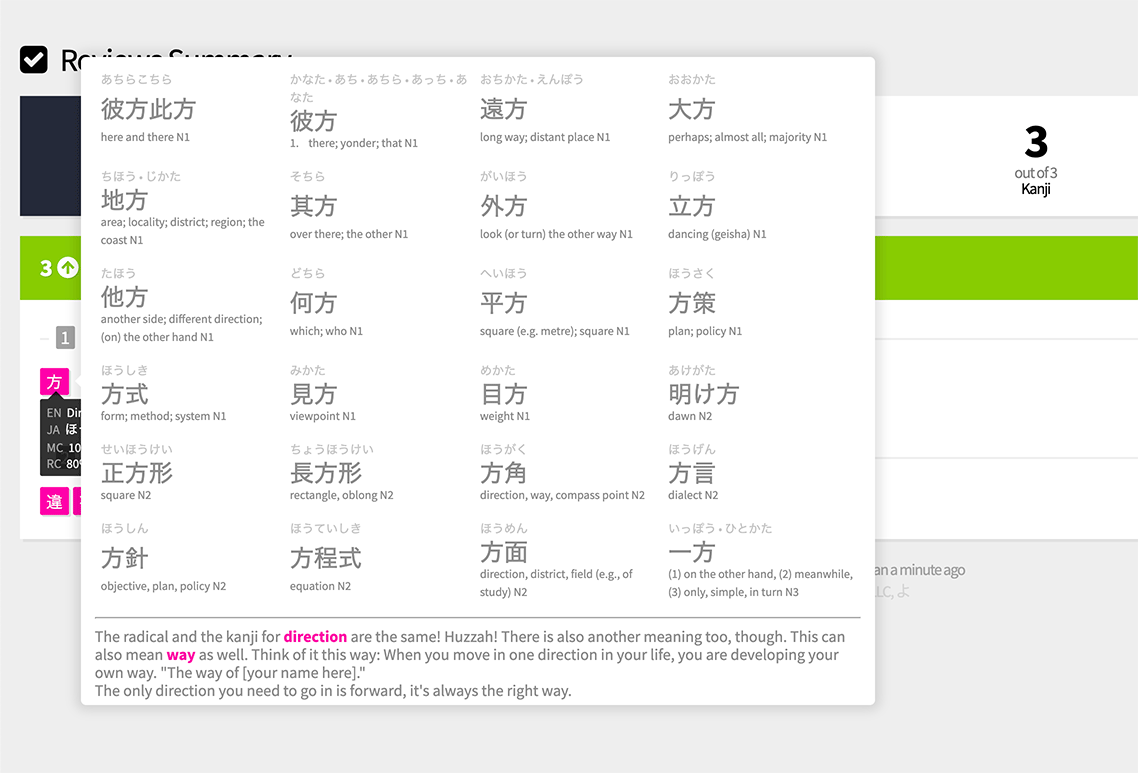Open the vocabulary entry 方程式
This screenshot has width=1138, height=773.
325,558
